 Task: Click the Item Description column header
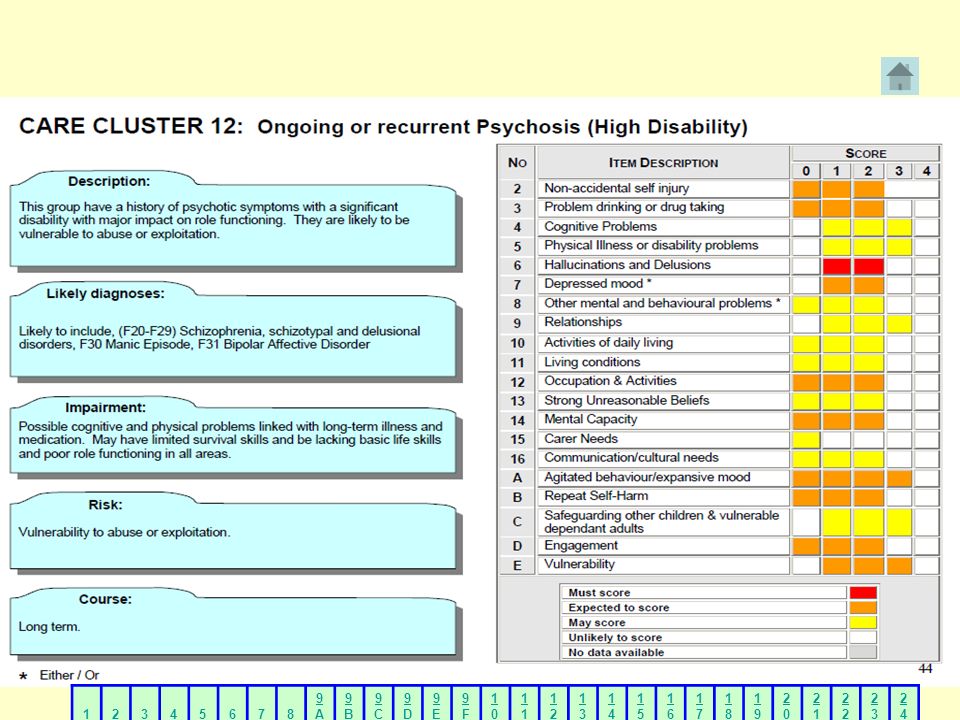[x=664, y=163]
